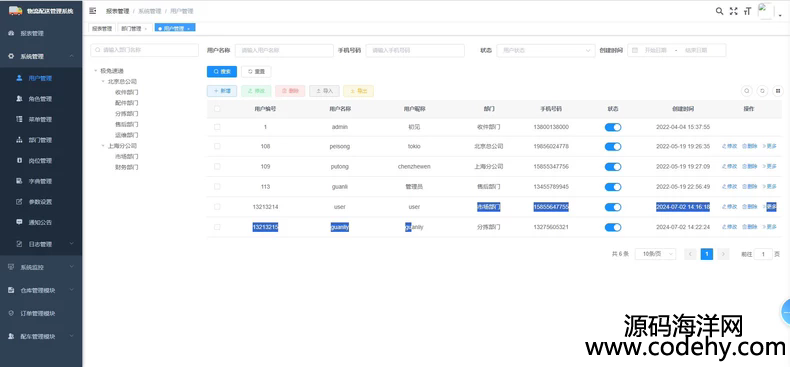This screenshot has width=790, height=367.
Task: Switch to the 部门管理 page tab
Action: (x=131, y=29)
